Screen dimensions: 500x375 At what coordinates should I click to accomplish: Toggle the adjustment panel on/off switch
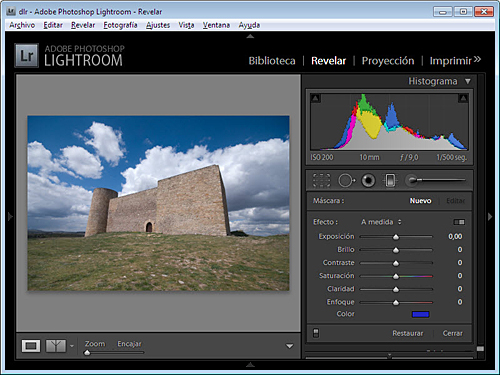(316, 333)
